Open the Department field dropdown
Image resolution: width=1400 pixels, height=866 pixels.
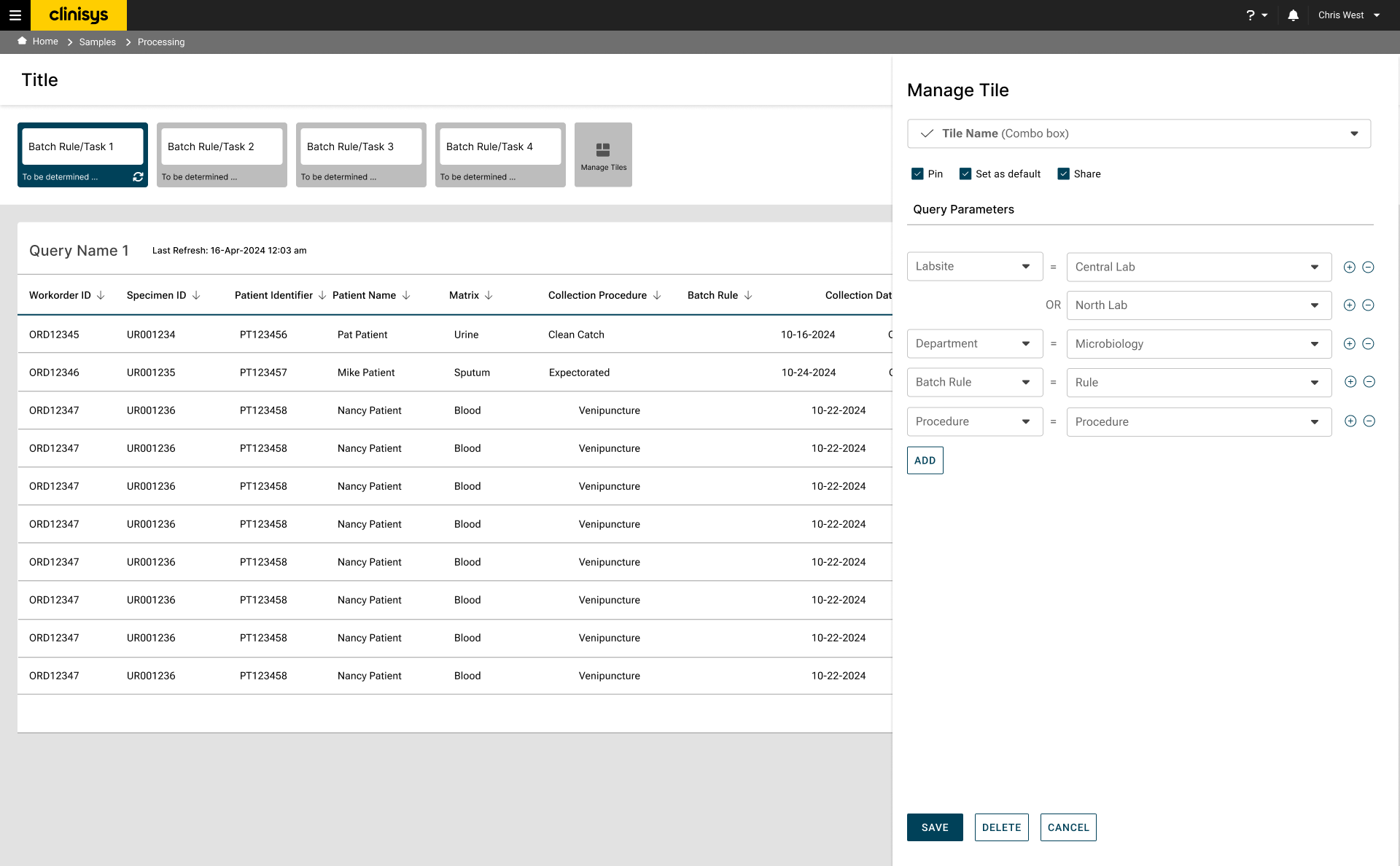(975, 344)
